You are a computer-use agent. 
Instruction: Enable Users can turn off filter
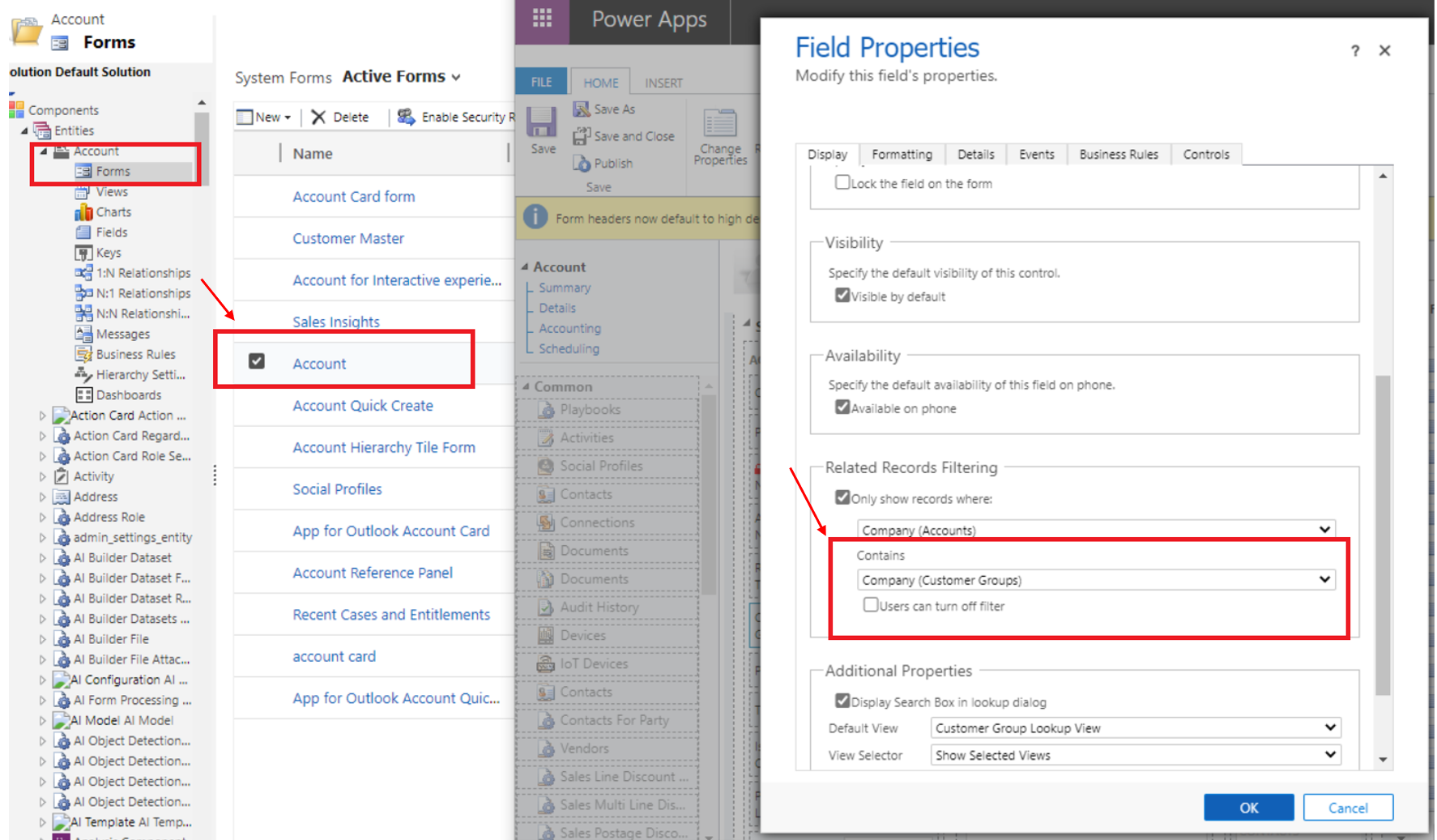click(x=871, y=604)
